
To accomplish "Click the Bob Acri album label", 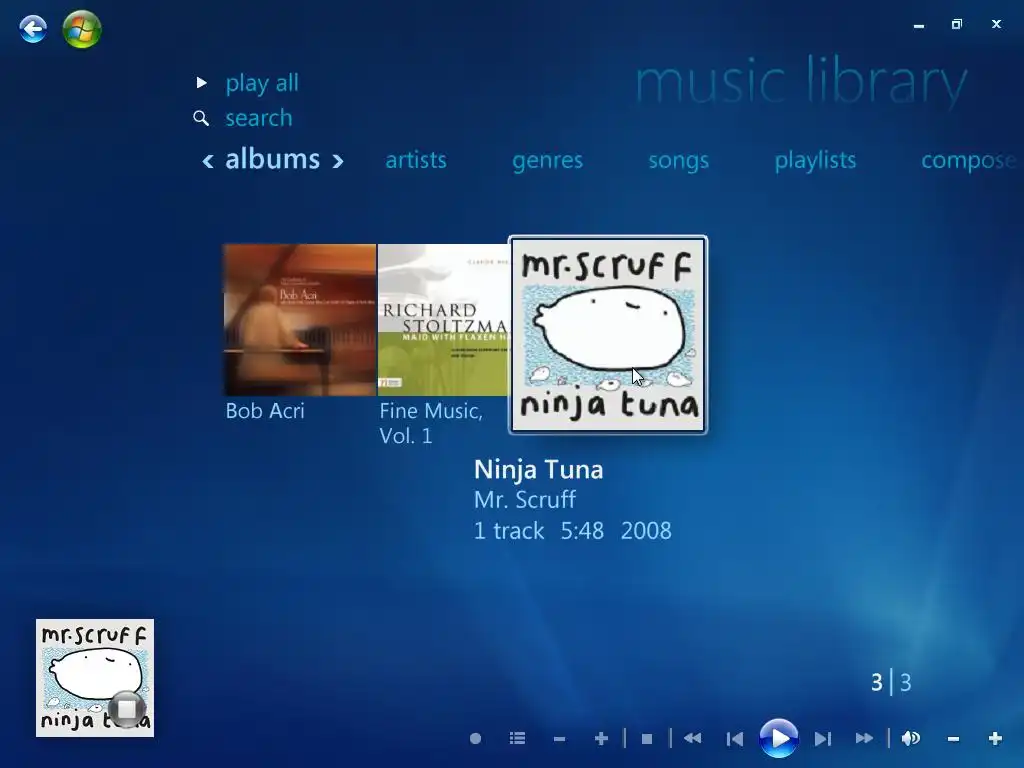I will click(264, 411).
